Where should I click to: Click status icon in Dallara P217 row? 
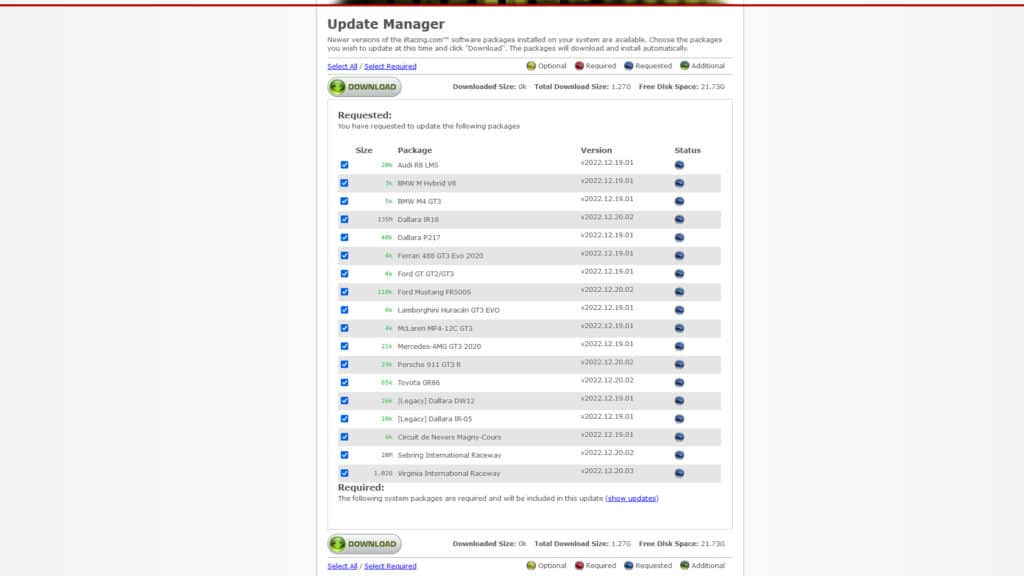point(679,238)
